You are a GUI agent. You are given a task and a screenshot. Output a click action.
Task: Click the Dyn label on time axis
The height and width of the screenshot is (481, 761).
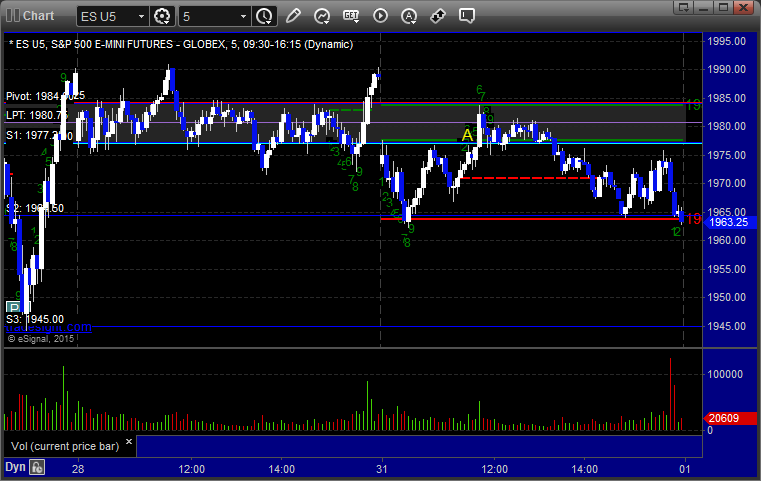[15, 467]
